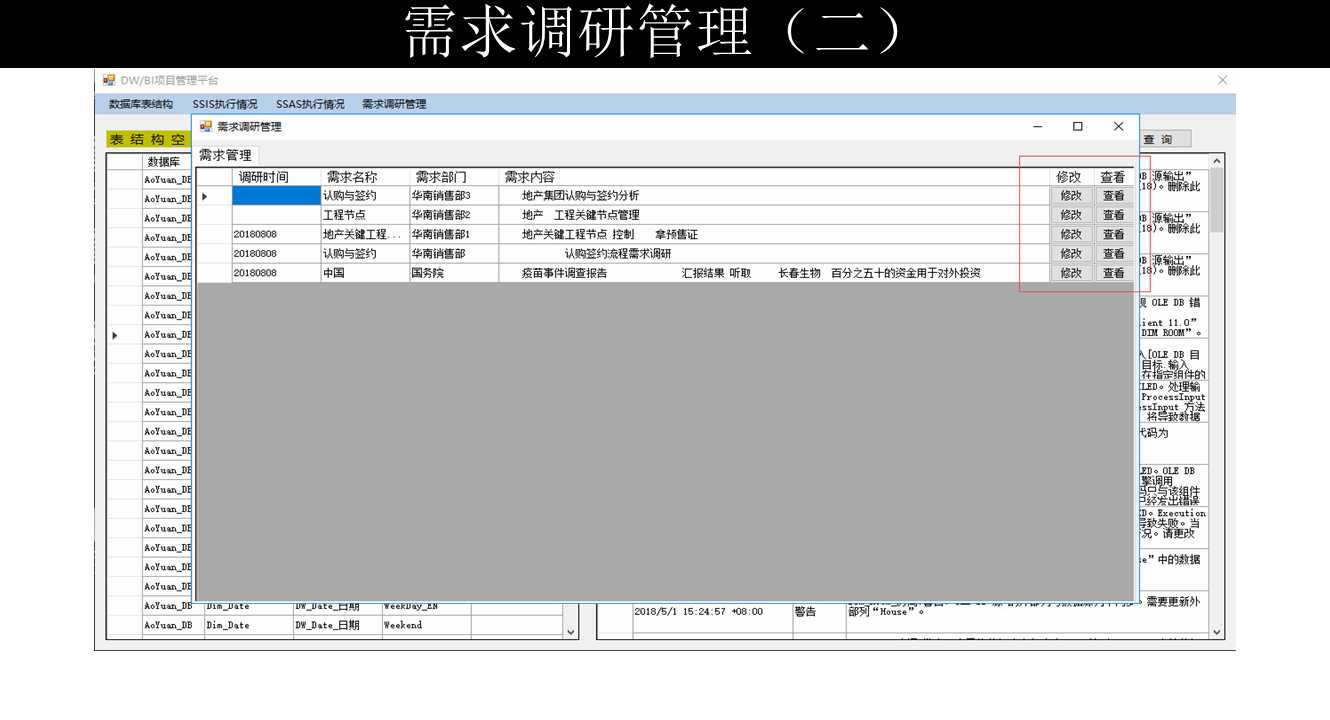The height and width of the screenshot is (720, 1330).
Task: Click 修改 button for 认购签约流程需求调研 row
Action: coord(1071,254)
